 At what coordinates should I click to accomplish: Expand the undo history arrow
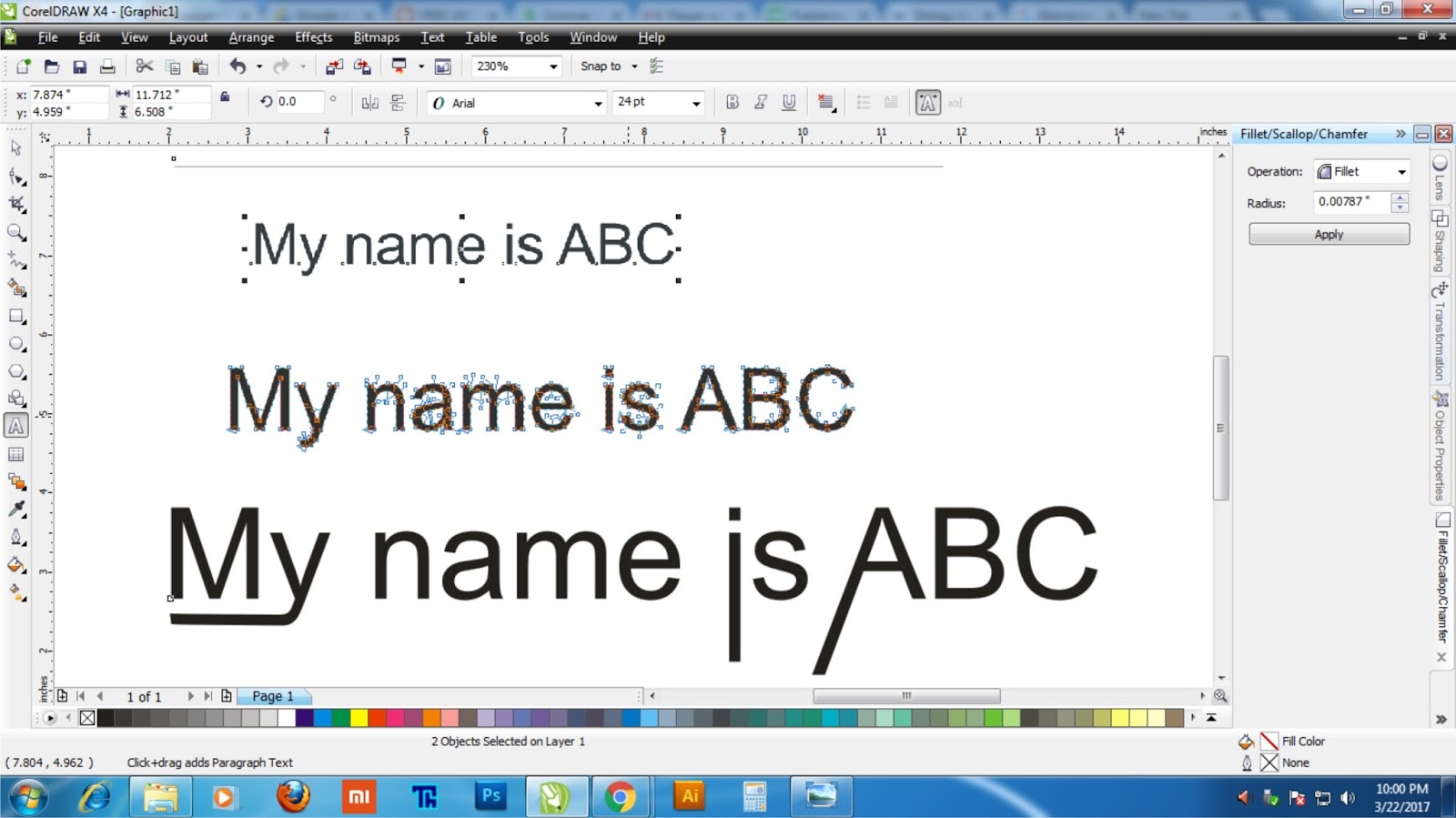pyautogui.click(x=259, y=66)
